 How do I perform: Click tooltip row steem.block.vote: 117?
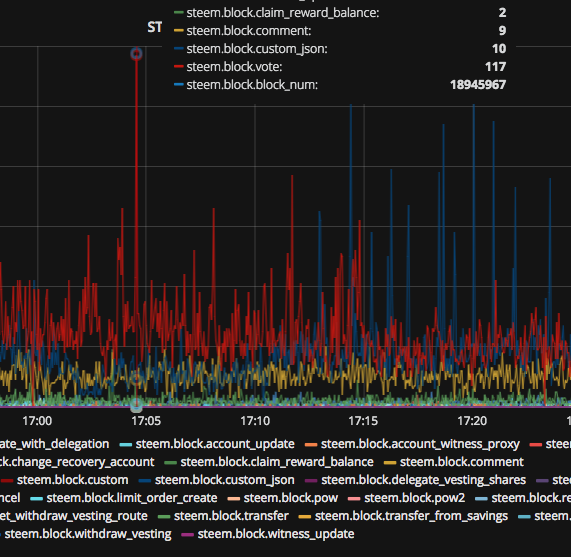click(x=340, y=67)
